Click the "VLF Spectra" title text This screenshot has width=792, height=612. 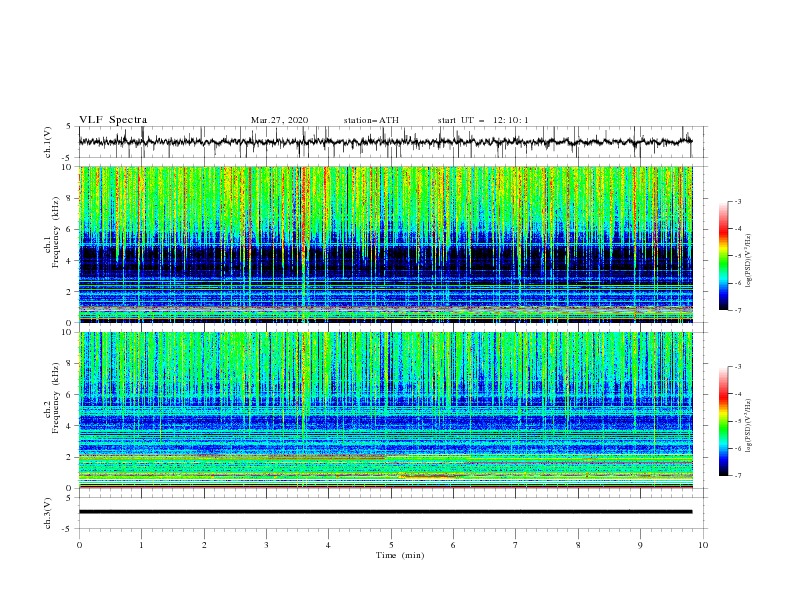[113, 120]
